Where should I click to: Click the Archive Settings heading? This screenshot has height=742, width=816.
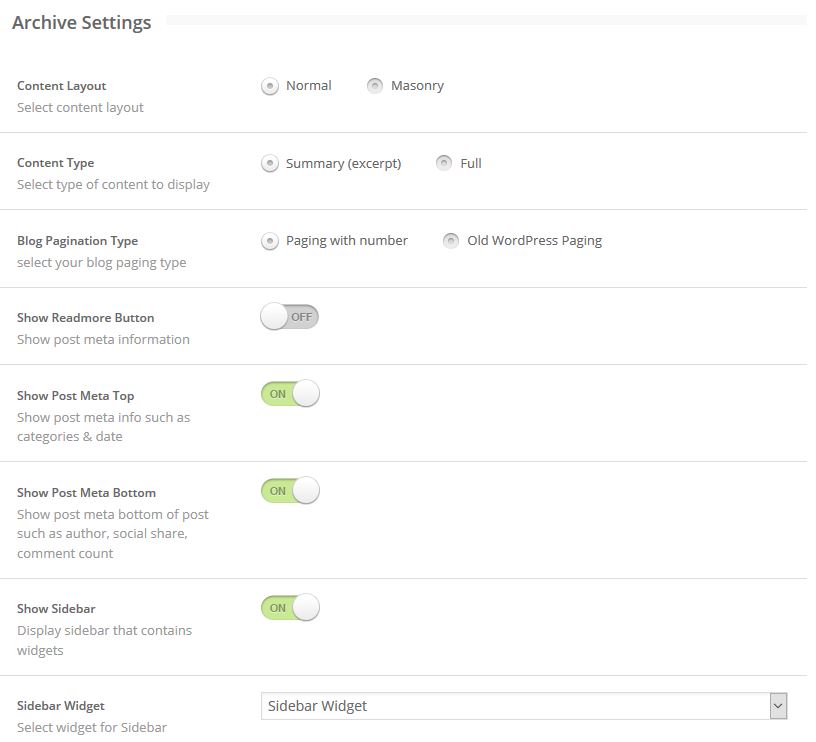coord(82,23)
